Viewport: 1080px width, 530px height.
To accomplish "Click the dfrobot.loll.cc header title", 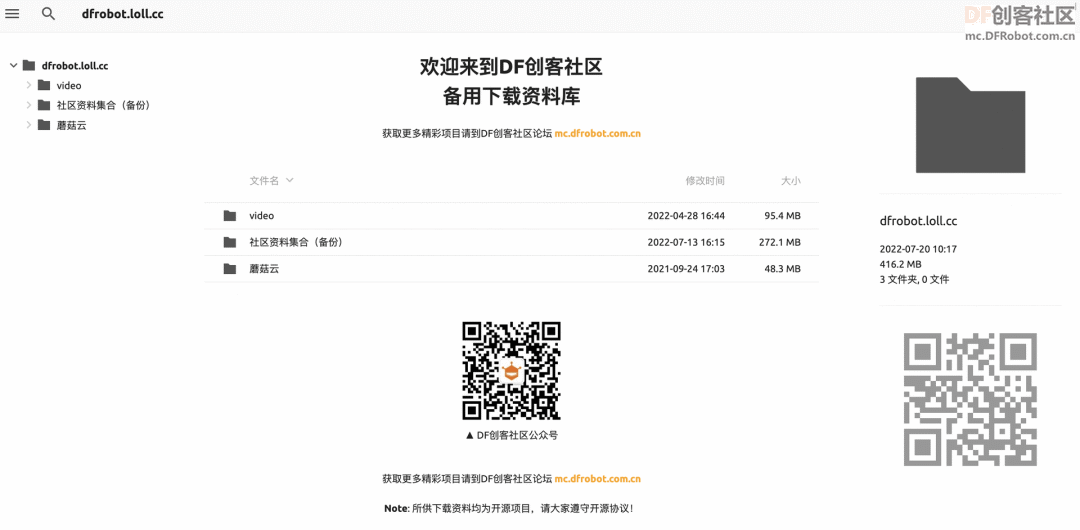I will coord(121,14).
